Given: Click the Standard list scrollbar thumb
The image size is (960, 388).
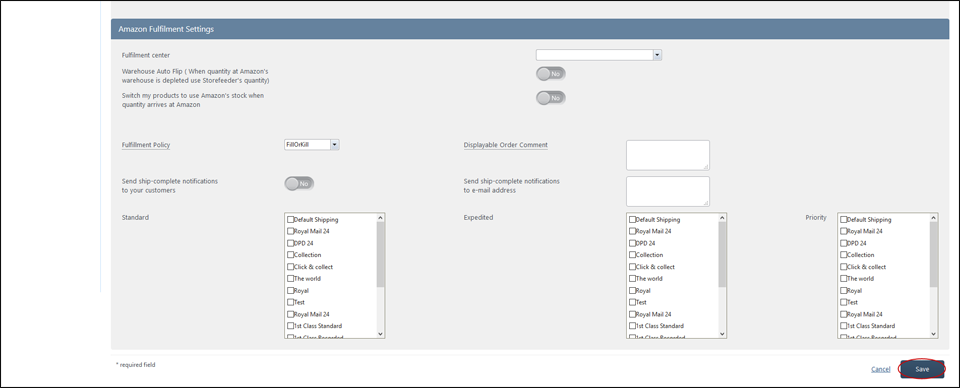Looking at the screenshot, I should tap(380, 255).
